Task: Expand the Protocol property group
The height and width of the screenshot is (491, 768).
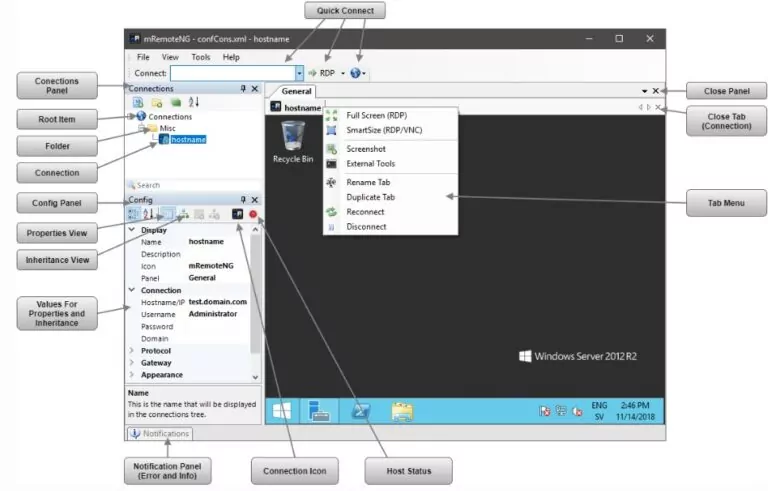Action: 131,350
